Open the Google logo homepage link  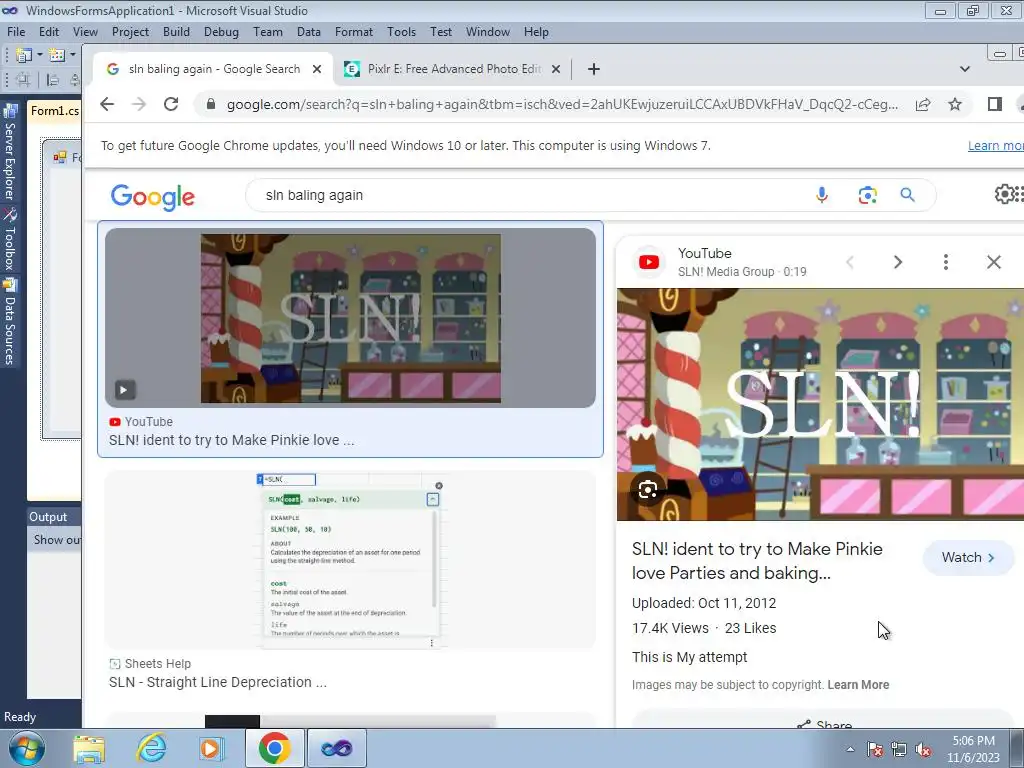(153, 197)
